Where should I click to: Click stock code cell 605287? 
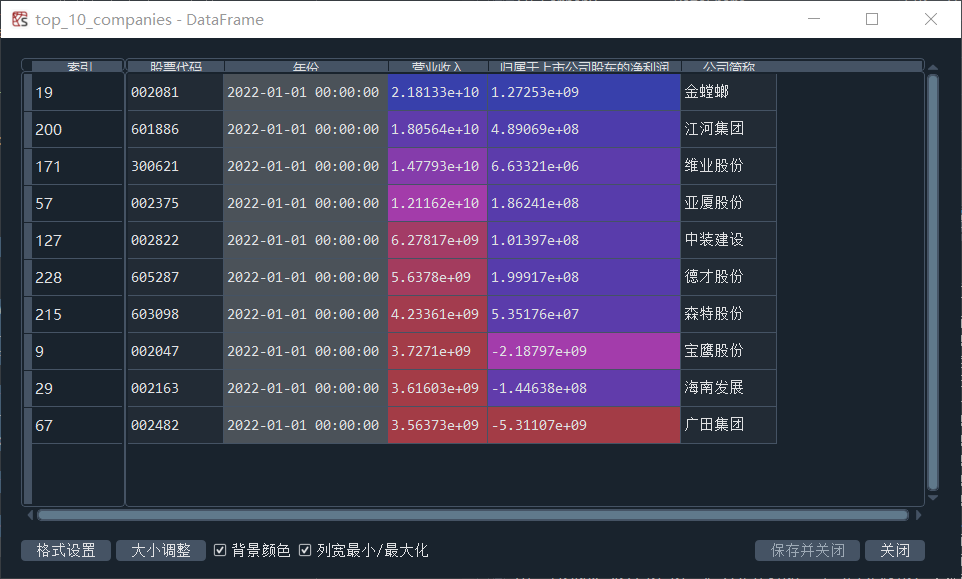pos(175,277)
